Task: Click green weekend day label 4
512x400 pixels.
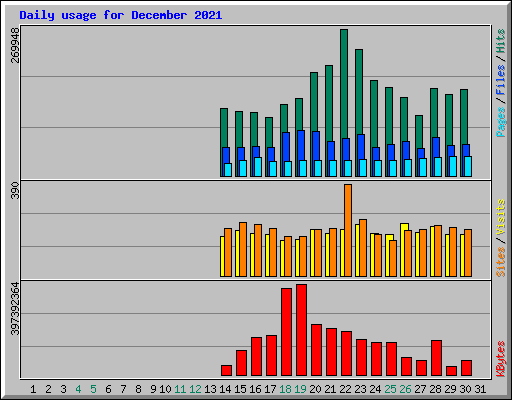Action: click(x=78, y=389)
